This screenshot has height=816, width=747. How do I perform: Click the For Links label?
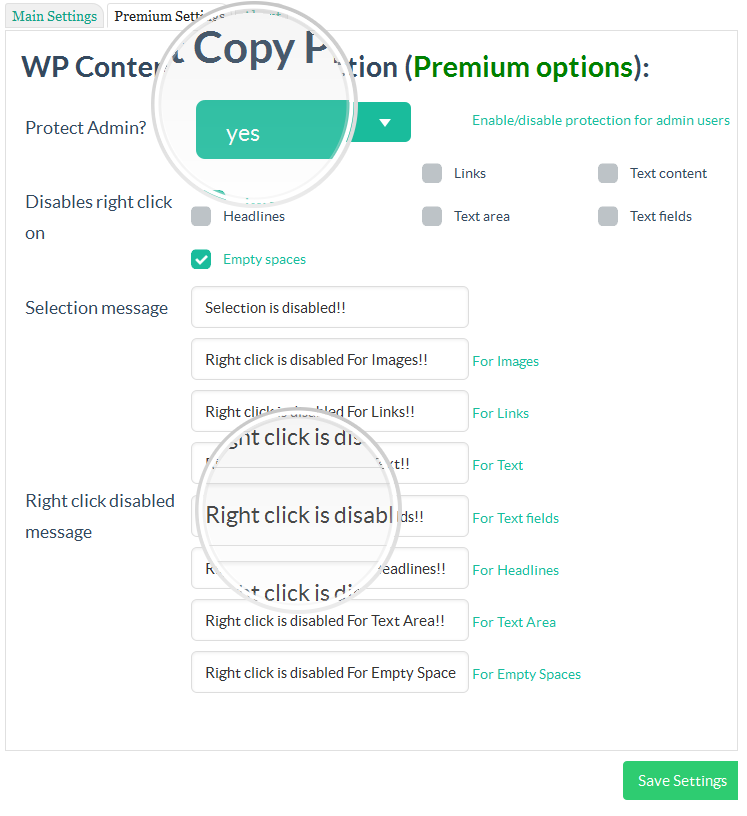coord(500,413)
